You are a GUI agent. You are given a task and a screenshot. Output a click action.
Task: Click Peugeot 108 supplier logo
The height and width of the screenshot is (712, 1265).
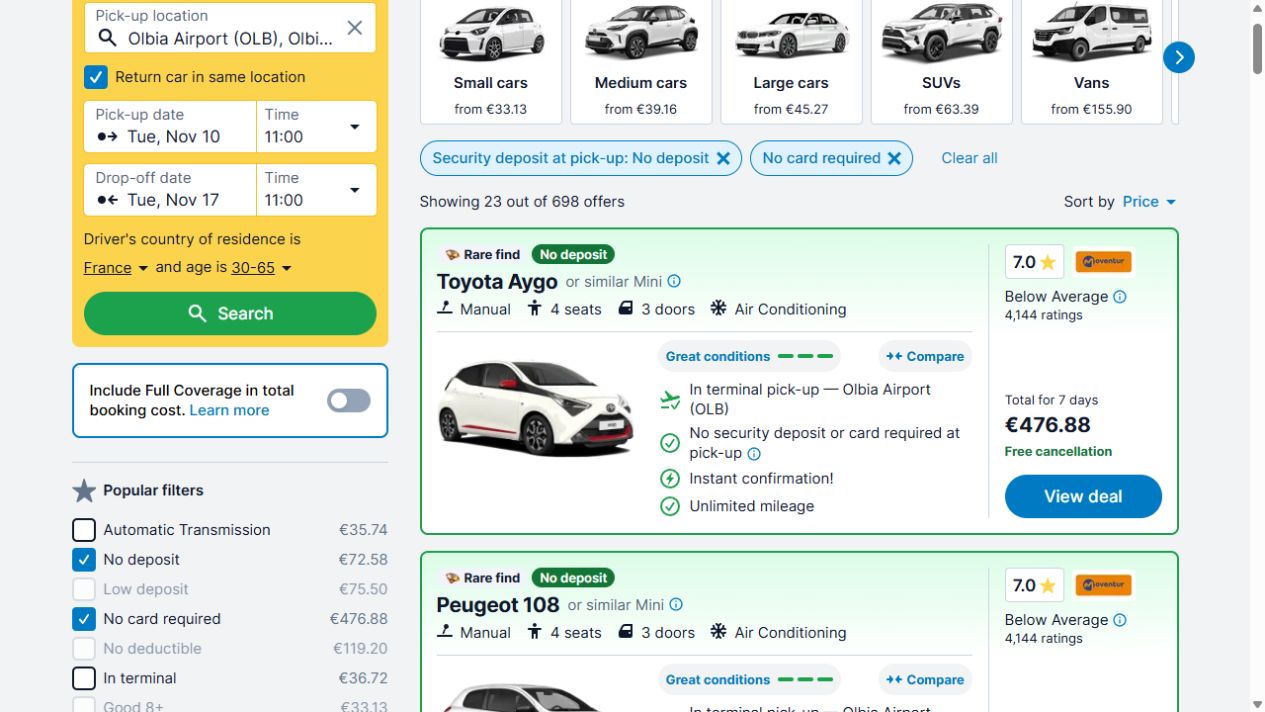1103,585
